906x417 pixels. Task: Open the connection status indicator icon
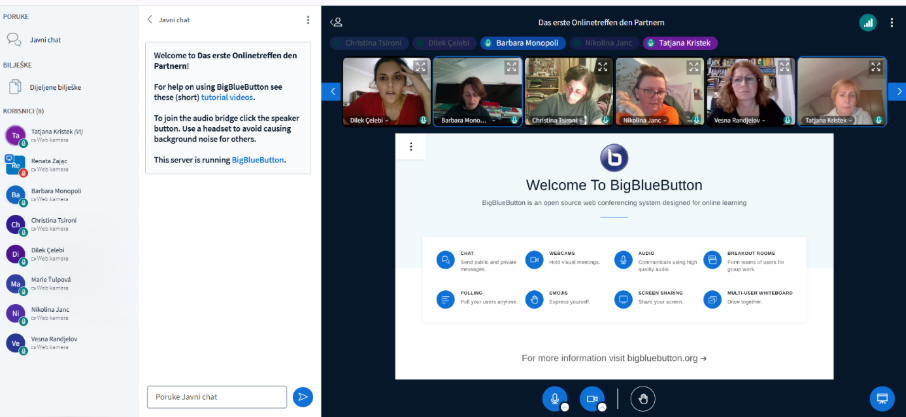click(867, 22)
